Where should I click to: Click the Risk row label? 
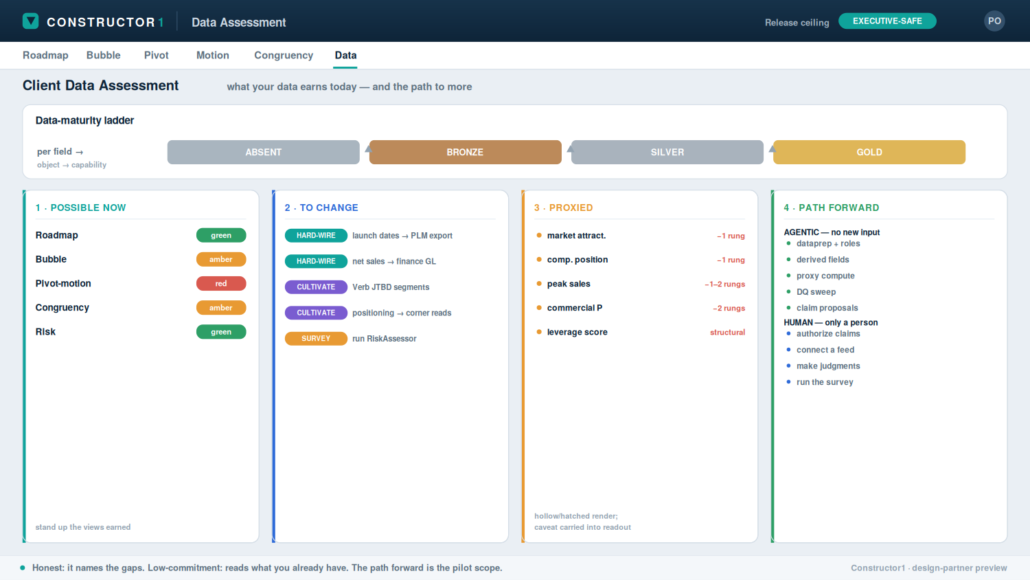click(x=45, y=332)
